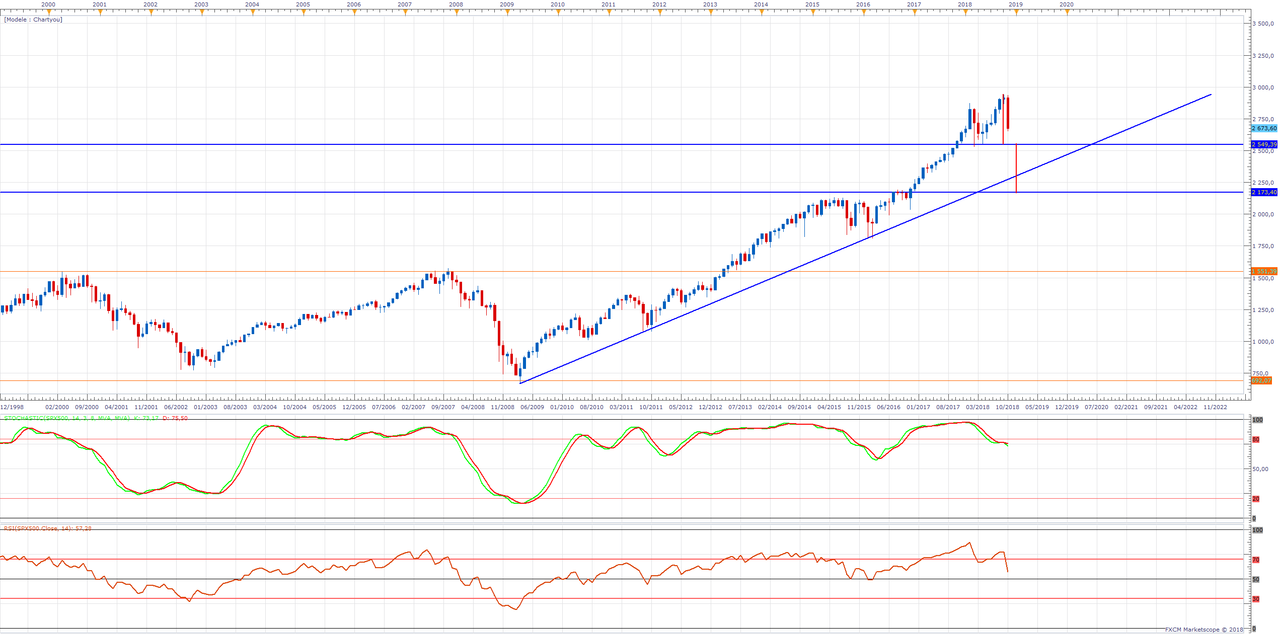
Task: Click the 2020 year marker on top timeline
Action: pyautogui.click(x=1066, y=4)
